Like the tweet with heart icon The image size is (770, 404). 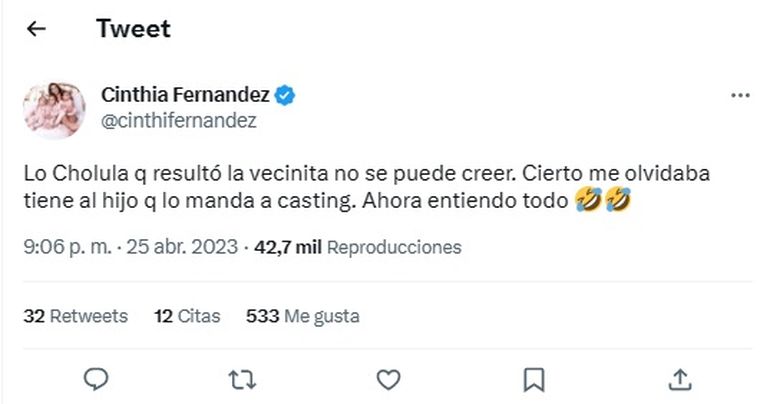[x=388, y=378]
